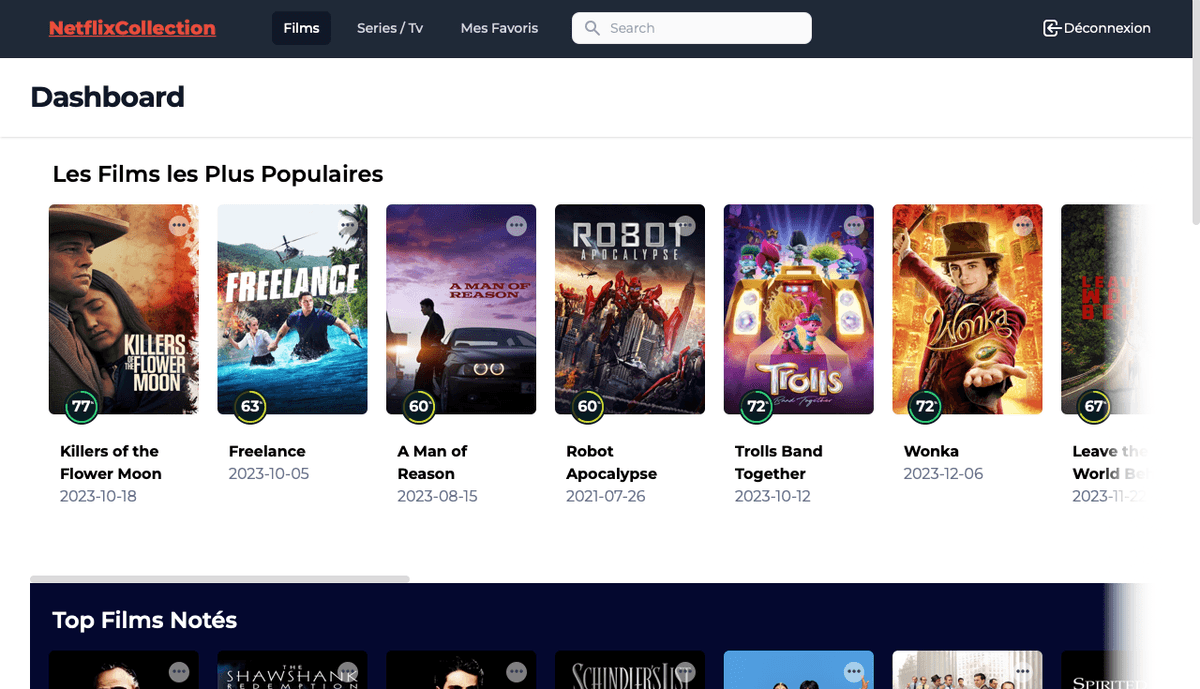Click the 77 rating badge on Killers poster

82,407
